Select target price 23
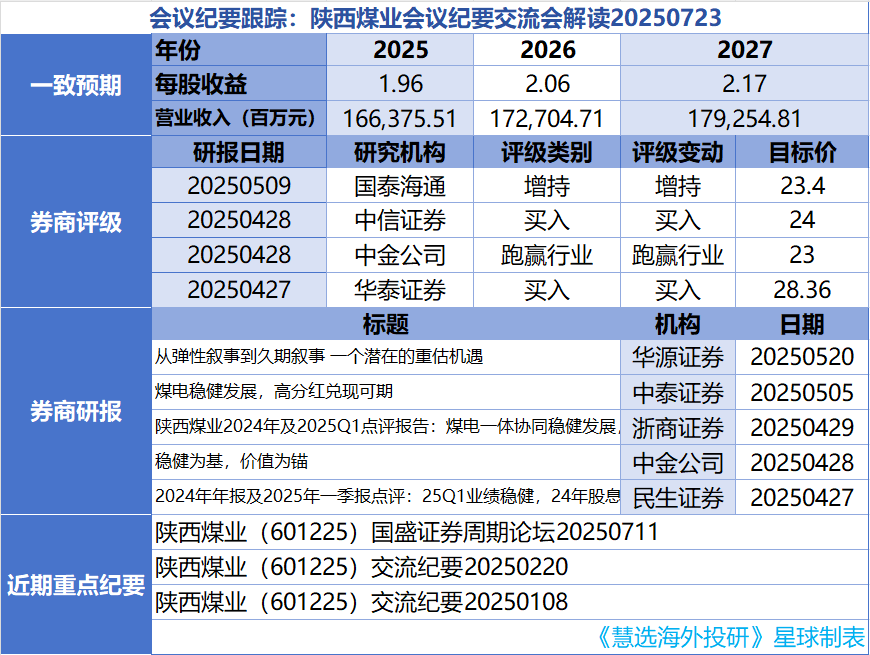 click(x=802, y=255)
